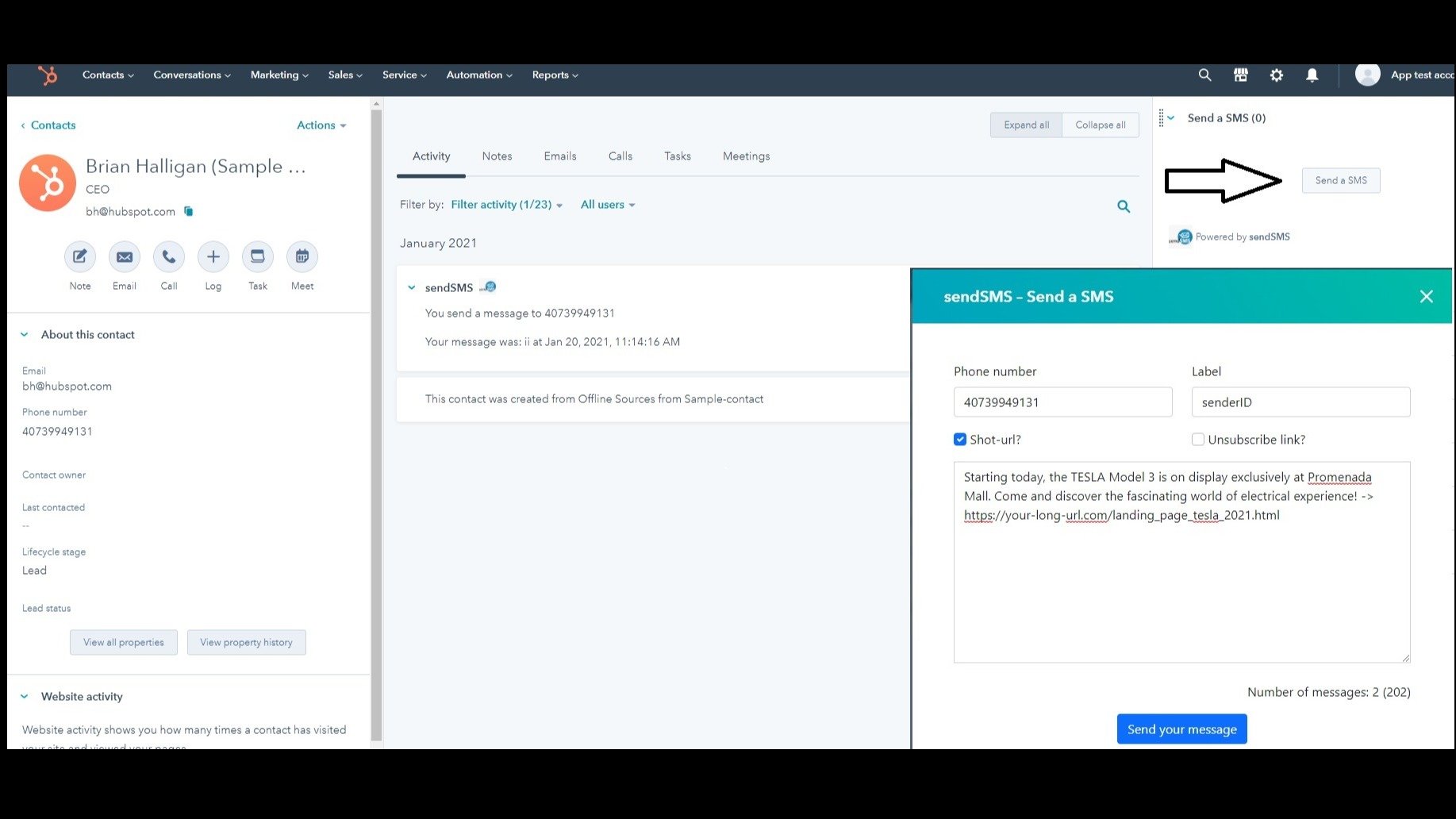Image resolution: width=1456 pixels, height=819 pixels.
Task: Open the Filter activity dropdown
Action: [506, 205]
